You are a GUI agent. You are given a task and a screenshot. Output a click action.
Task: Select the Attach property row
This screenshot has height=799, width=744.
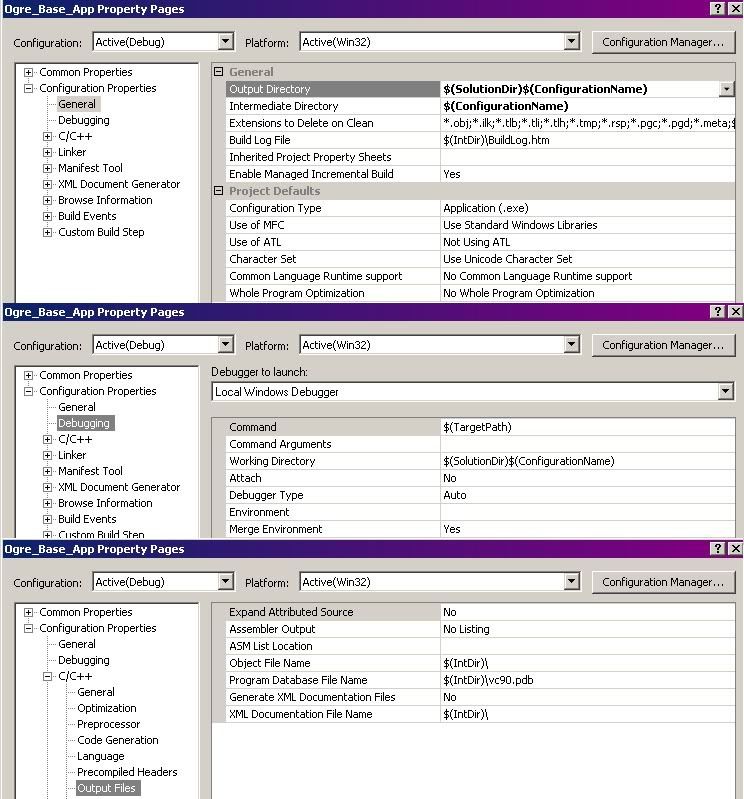[x=481, y=478]
